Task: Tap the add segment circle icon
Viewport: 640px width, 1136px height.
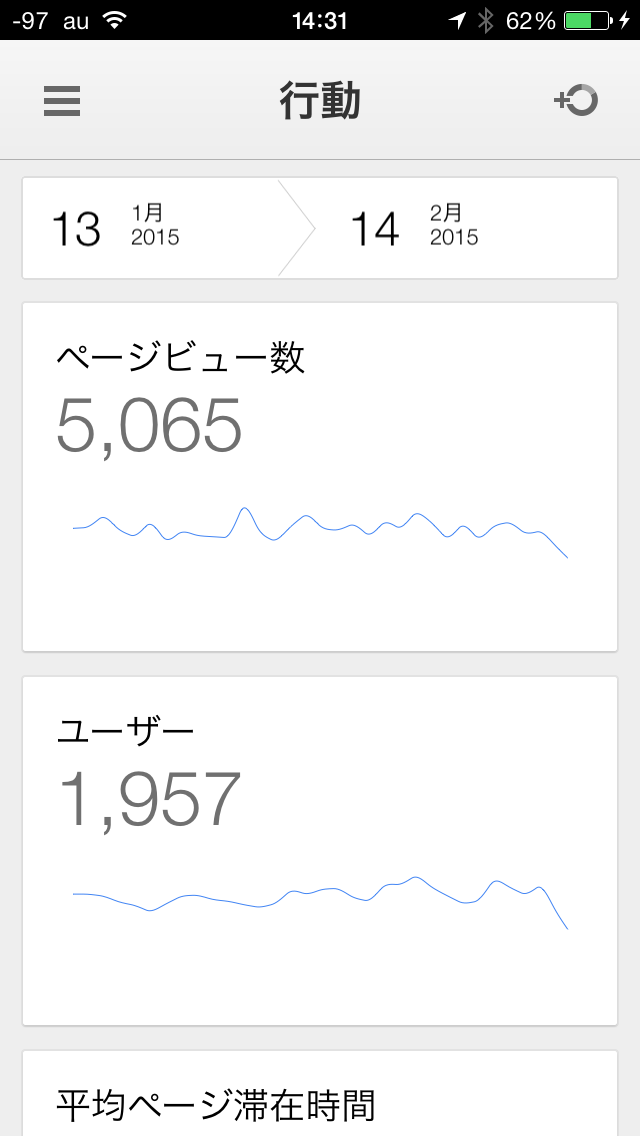Action: click(576, 100)
